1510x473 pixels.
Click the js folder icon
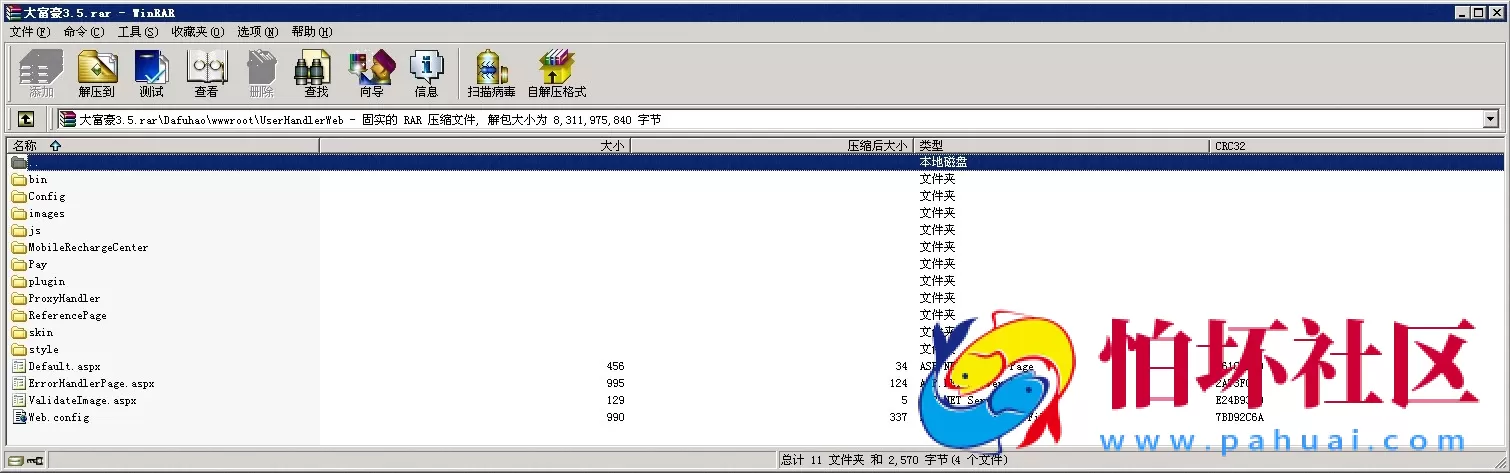[x=19, y=231]
